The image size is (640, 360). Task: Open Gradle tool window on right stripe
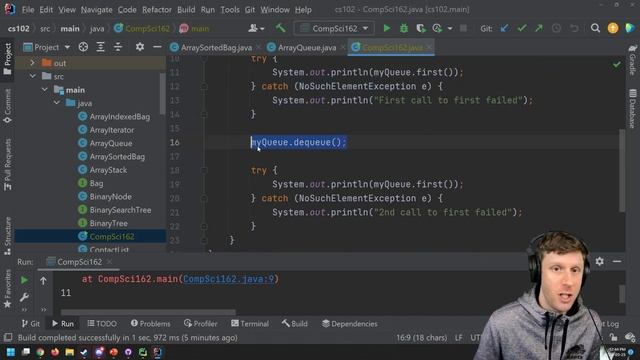(632, 60)
